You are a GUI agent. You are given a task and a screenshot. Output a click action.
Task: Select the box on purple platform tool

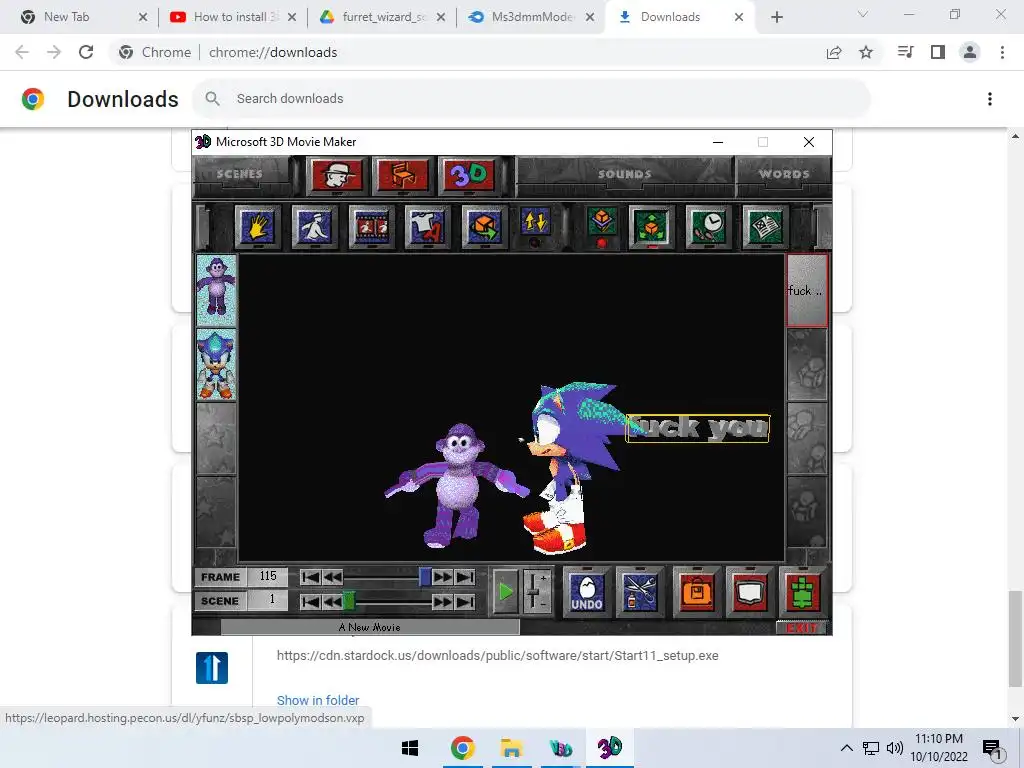coord(601,224)
